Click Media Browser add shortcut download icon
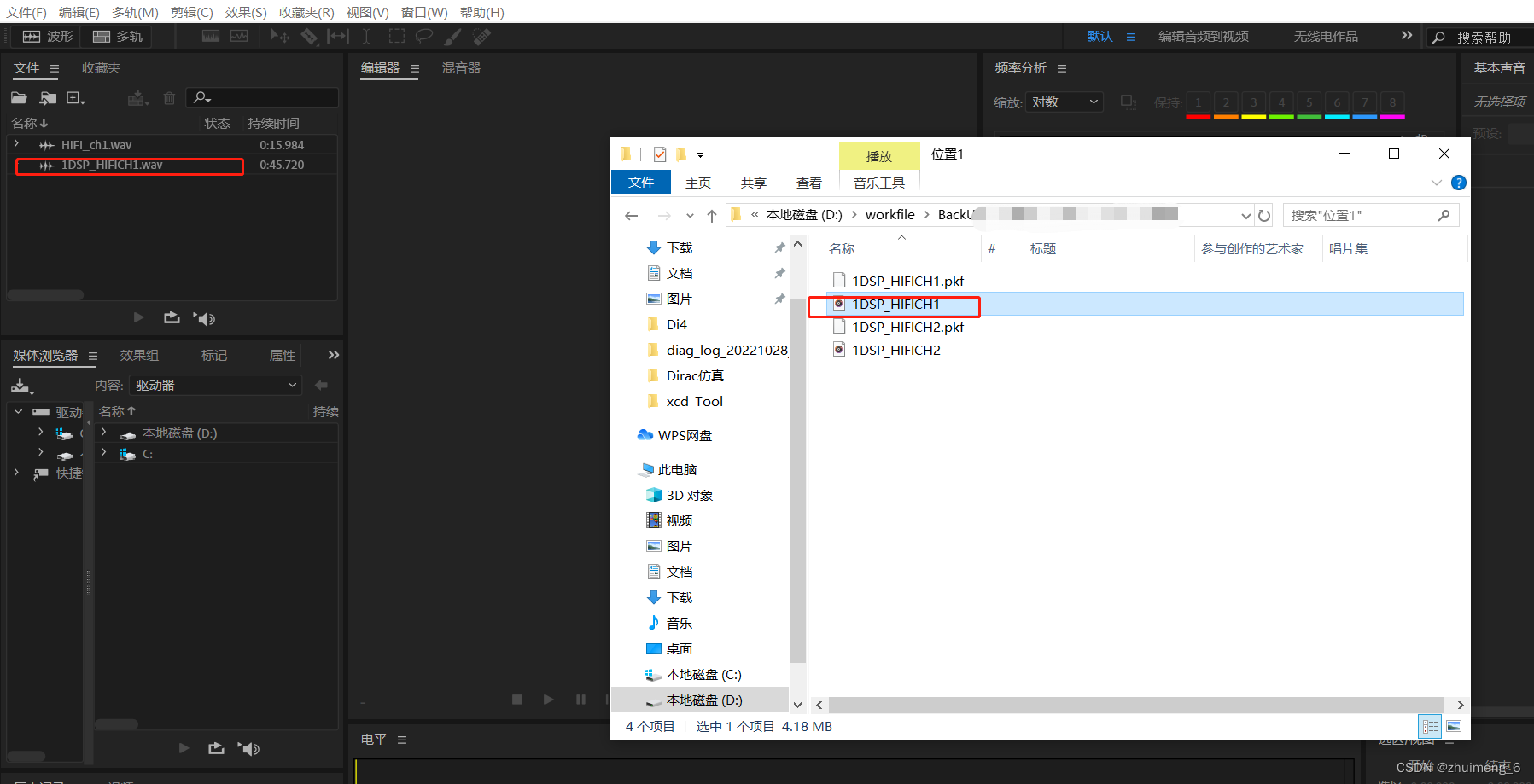The height and width of the screenshot is (784, 1534). [x=21, y=386]
